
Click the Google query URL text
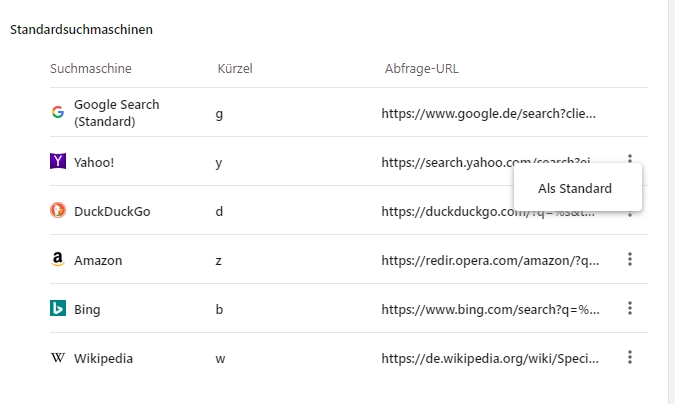[x=488, y=113]
